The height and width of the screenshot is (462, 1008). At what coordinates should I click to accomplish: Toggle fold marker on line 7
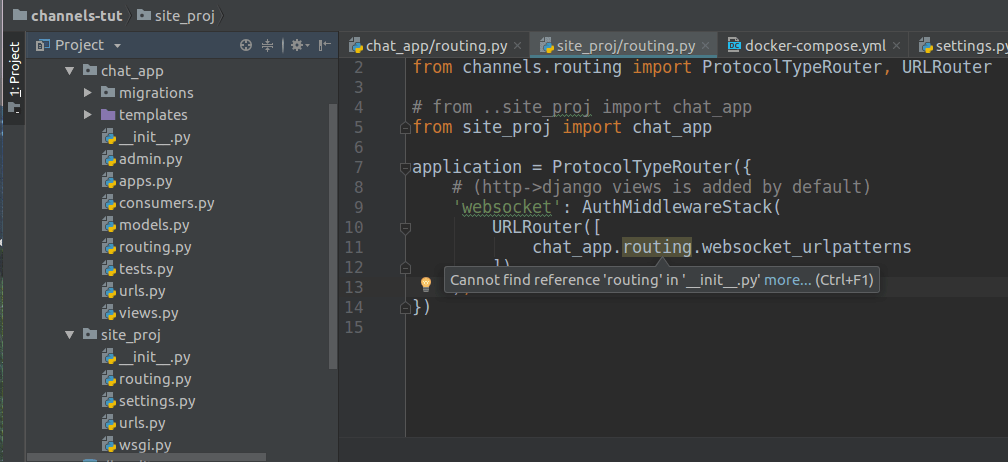[x=404, y=168]
